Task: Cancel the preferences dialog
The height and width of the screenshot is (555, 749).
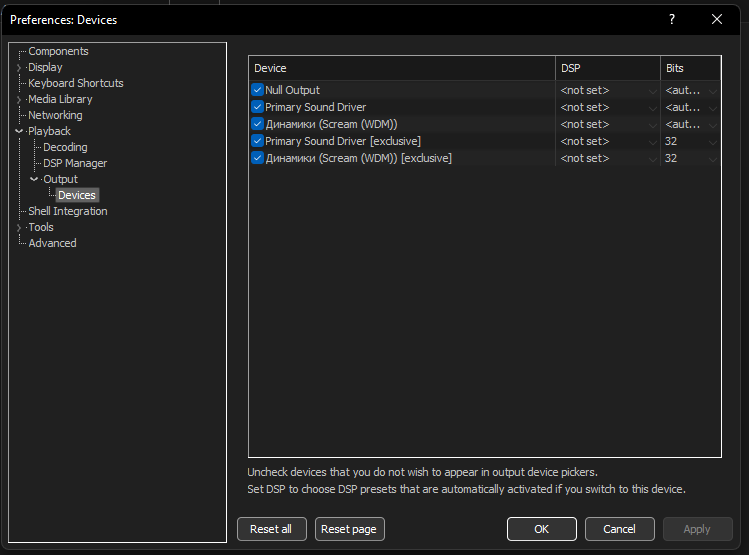Action: (x=619, y=529)
